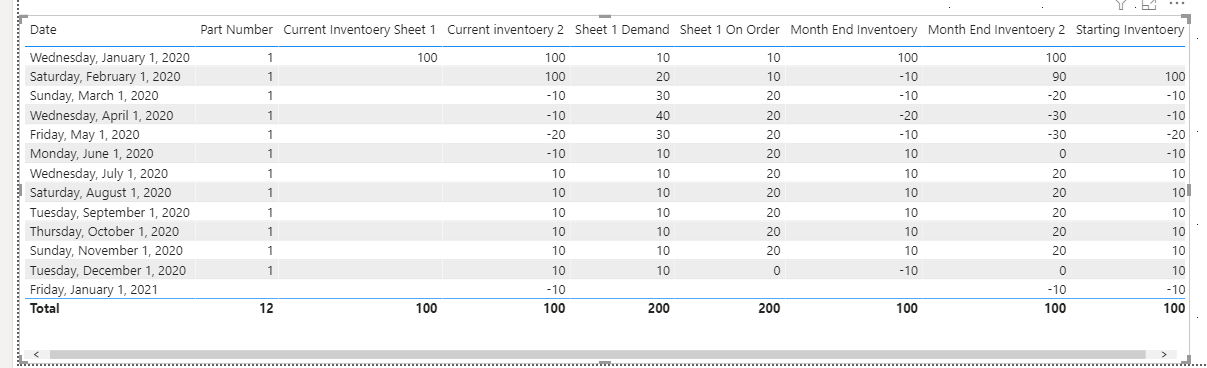1207x368 pixels.
Task: Click the Starting Inventoery column header
Action: 1130,30
